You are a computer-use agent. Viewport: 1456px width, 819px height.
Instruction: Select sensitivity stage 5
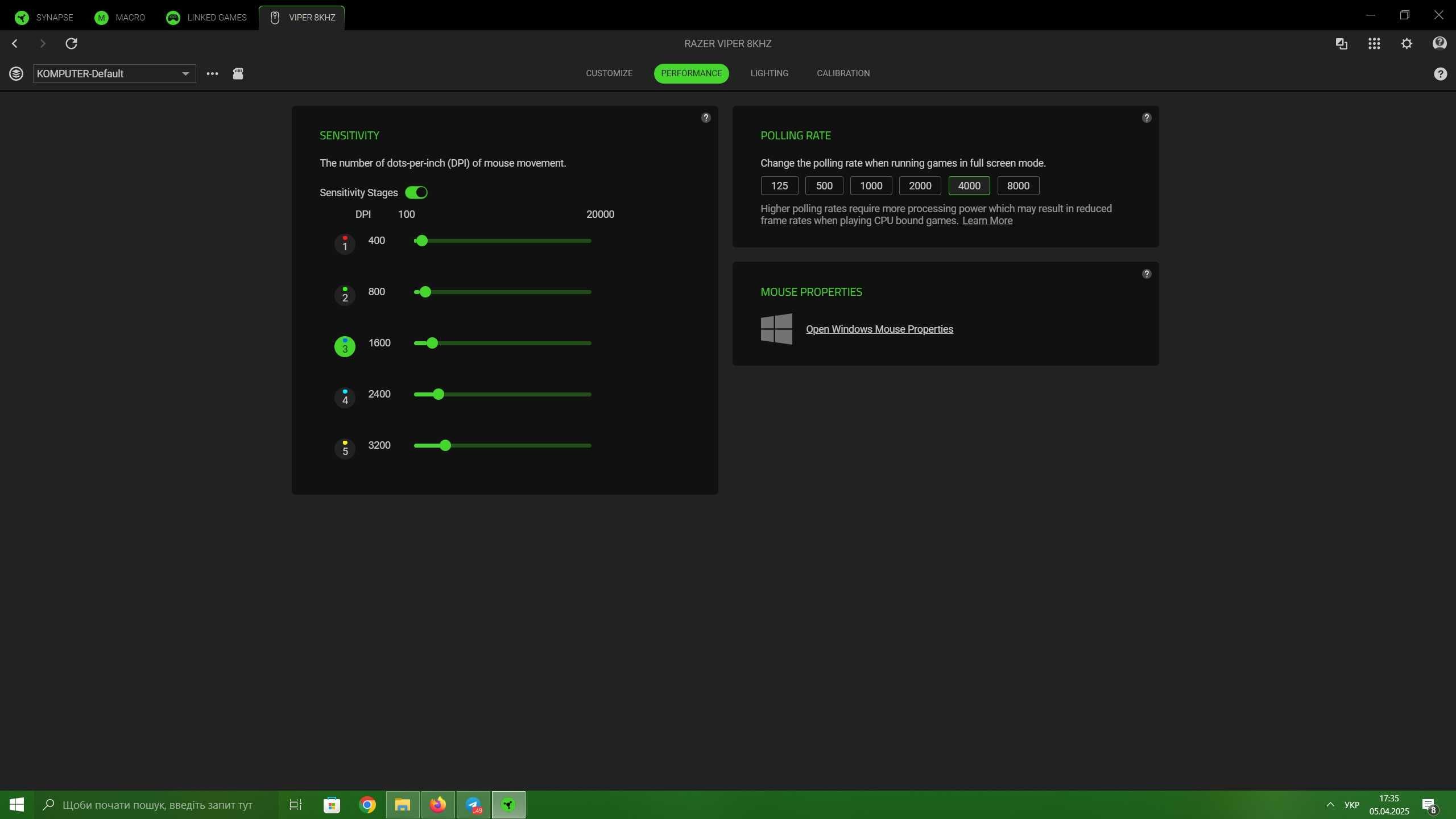click(345, 449)
